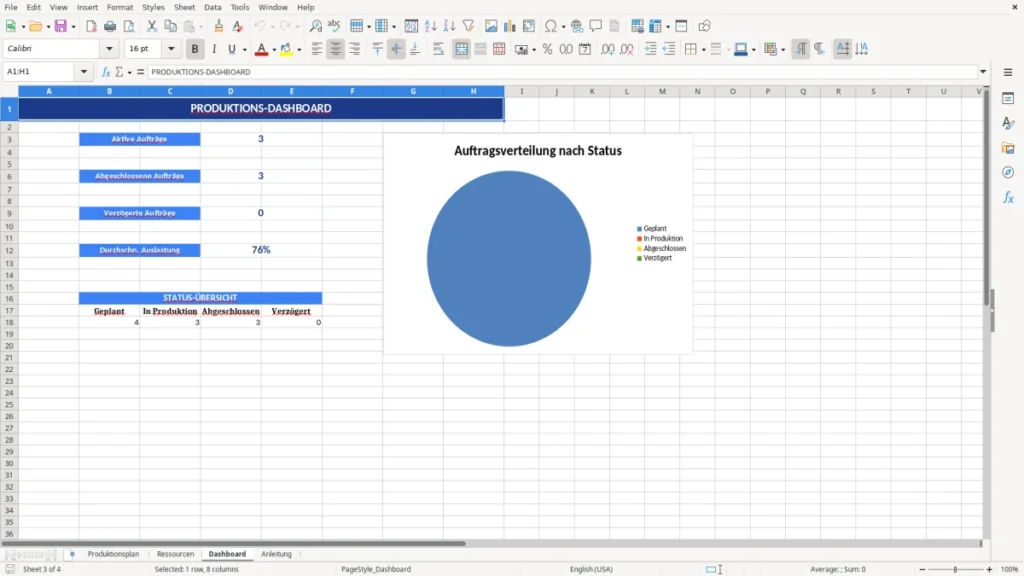Click the Insert Chart icon

[x=509, y=26]
